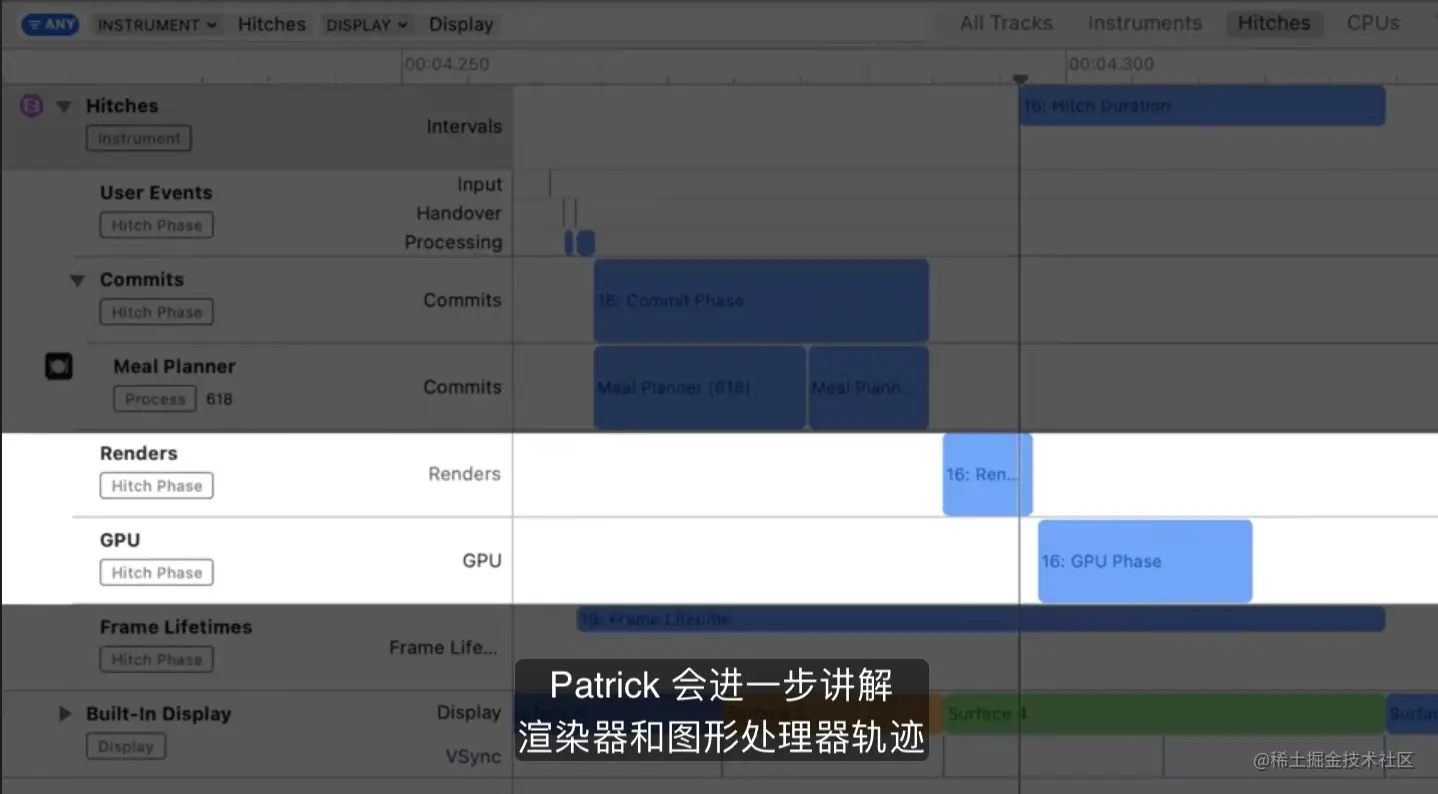Click the Meal Planner app icon
Screen dimensions: 1438x794
pyautogui.click(x=58, y=366)
